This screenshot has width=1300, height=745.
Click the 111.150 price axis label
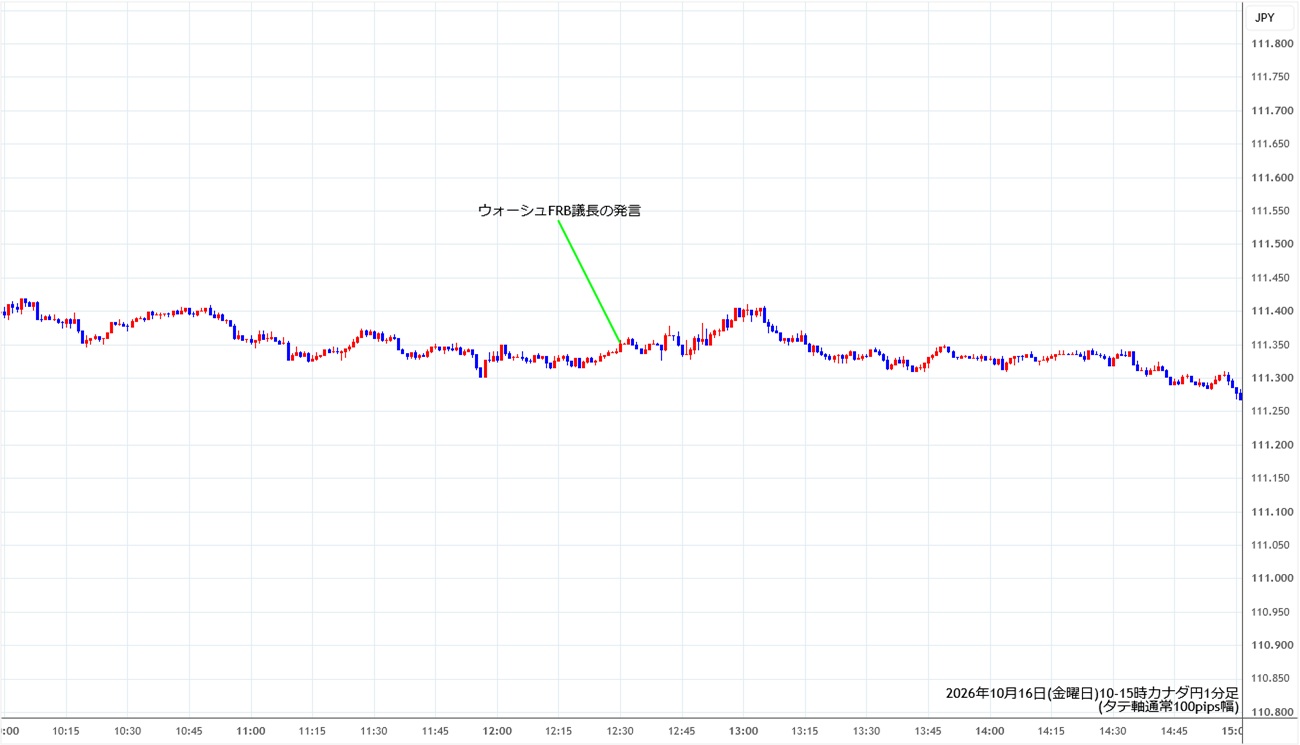coord(1271,478)
